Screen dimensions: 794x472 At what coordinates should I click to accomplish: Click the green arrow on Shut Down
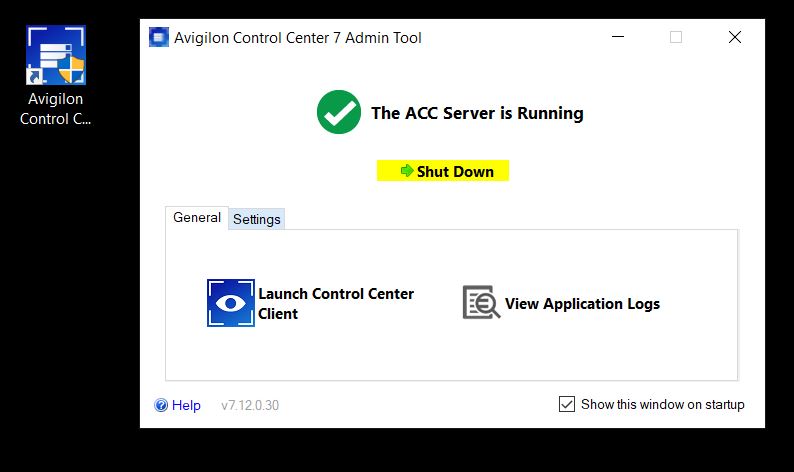coord(407,171)
